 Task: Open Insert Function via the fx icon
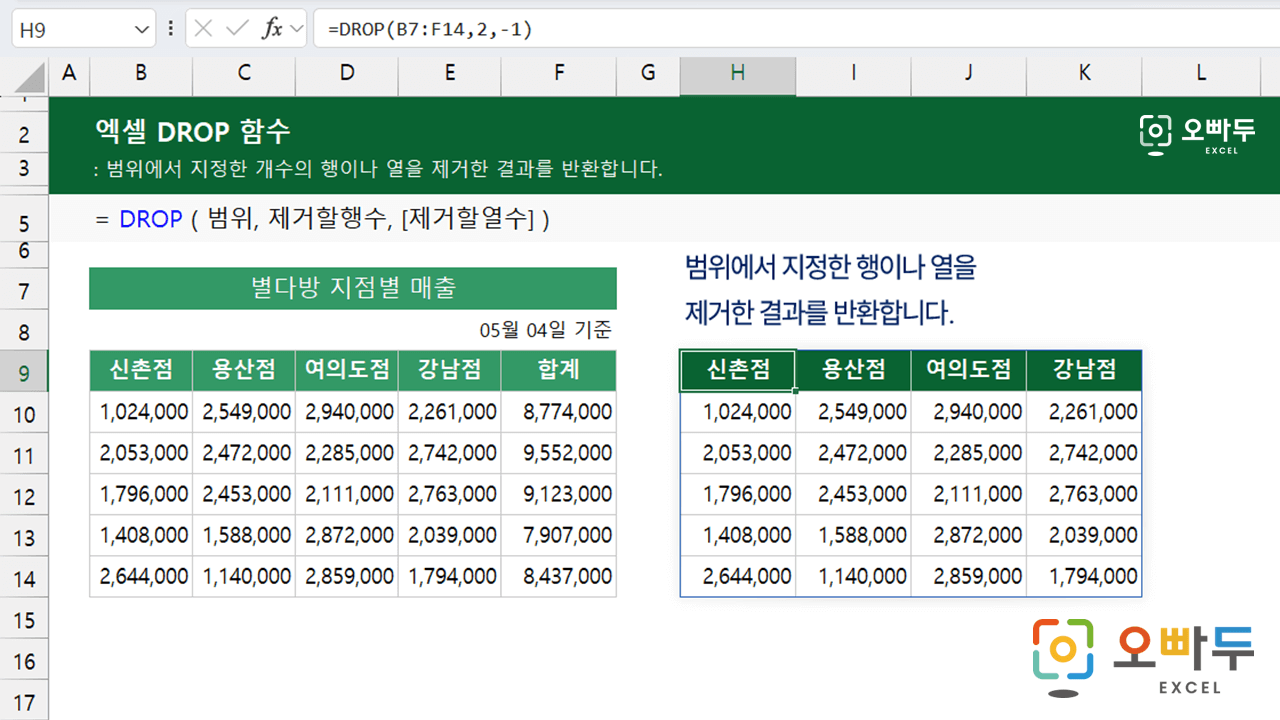272,29
